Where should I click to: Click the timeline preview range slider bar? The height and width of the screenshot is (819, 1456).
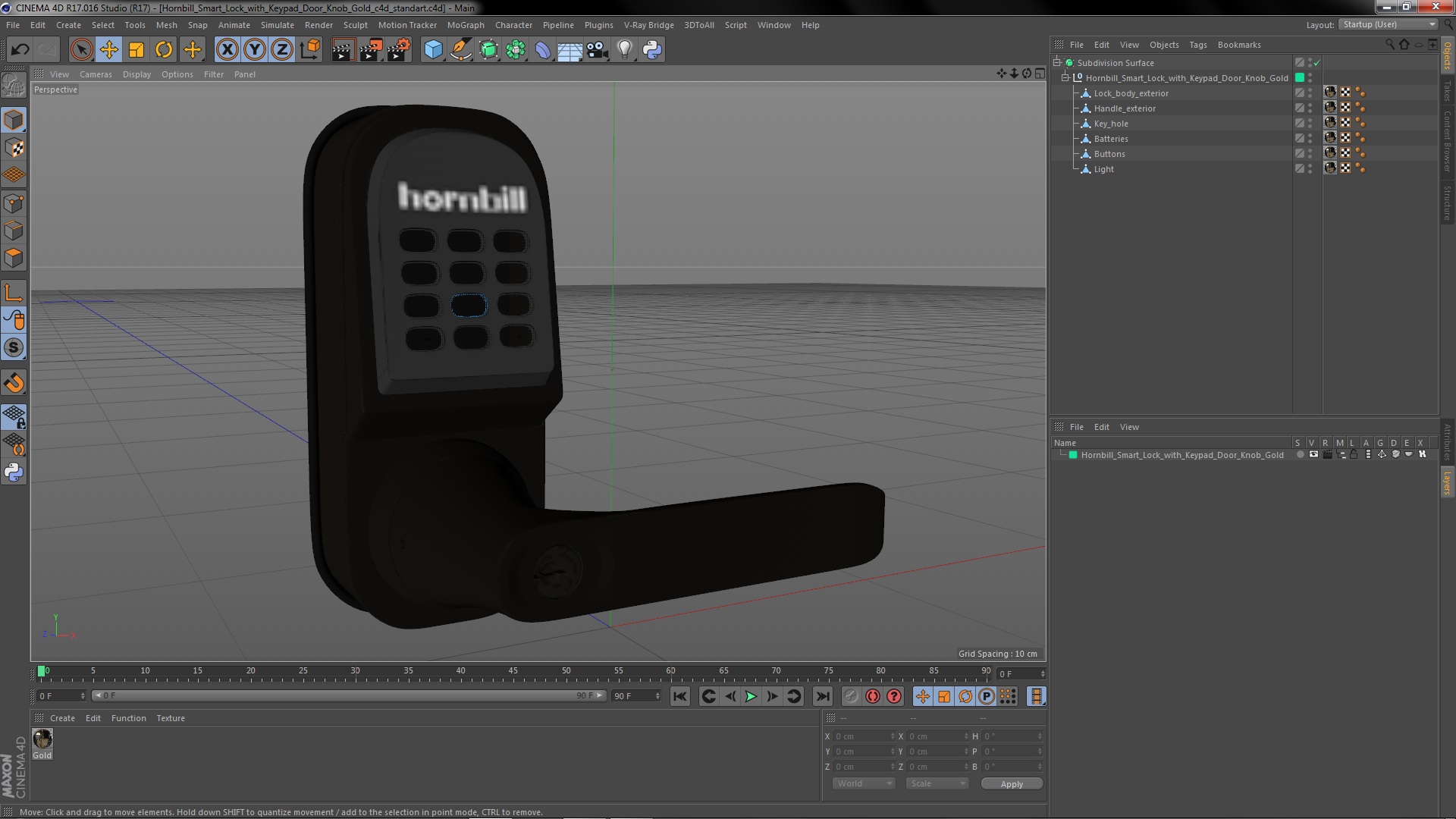349,695
